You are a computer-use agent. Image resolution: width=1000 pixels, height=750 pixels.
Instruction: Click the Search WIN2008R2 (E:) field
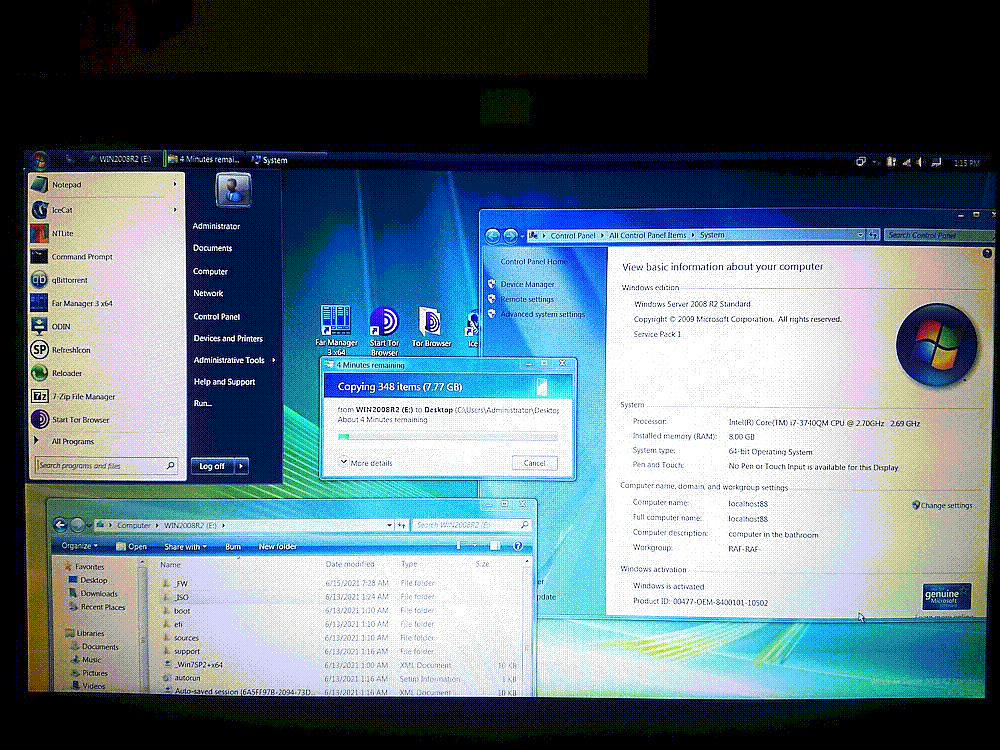(471, 525)
